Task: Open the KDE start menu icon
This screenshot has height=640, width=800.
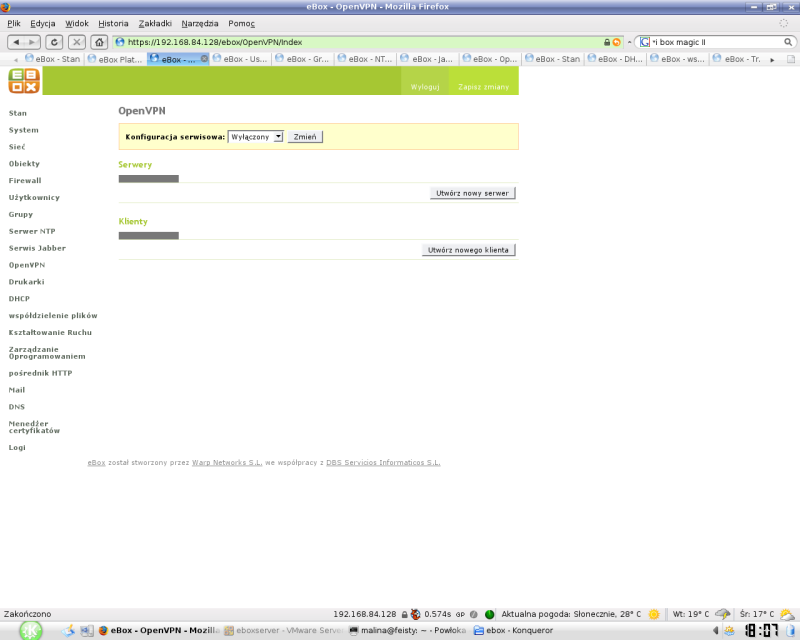Action: pyautogui.click(x=30, y=631)
